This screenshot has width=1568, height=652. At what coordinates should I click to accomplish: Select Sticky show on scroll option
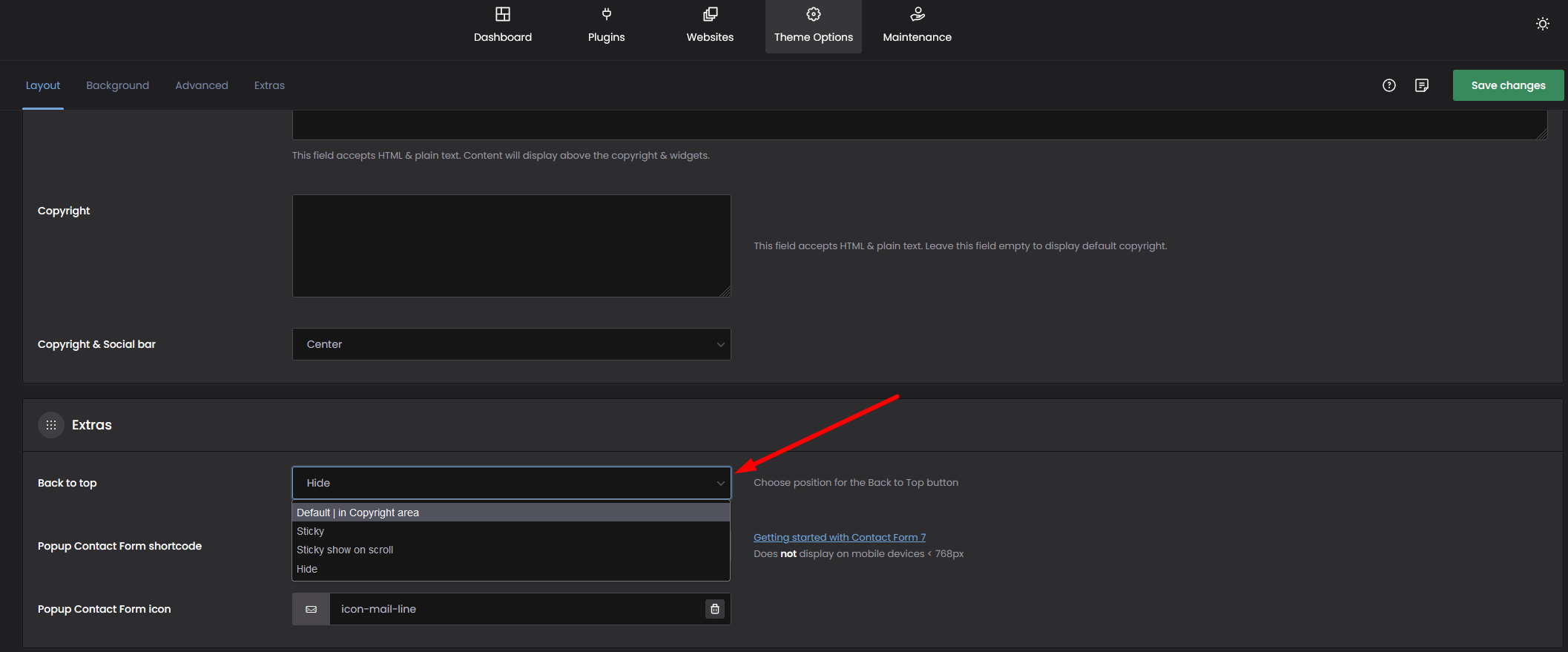tap(511, 550)
